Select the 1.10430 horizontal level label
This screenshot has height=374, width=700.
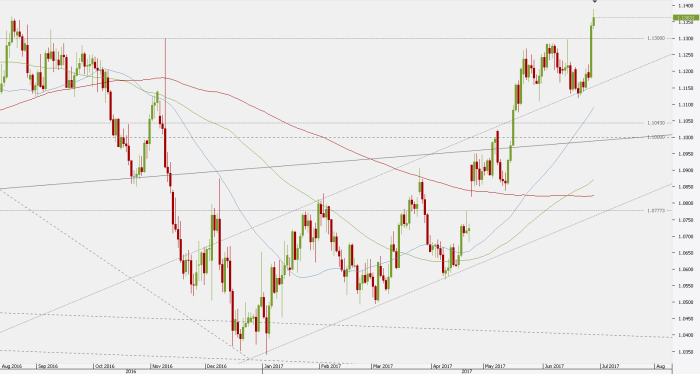point(656,123)
